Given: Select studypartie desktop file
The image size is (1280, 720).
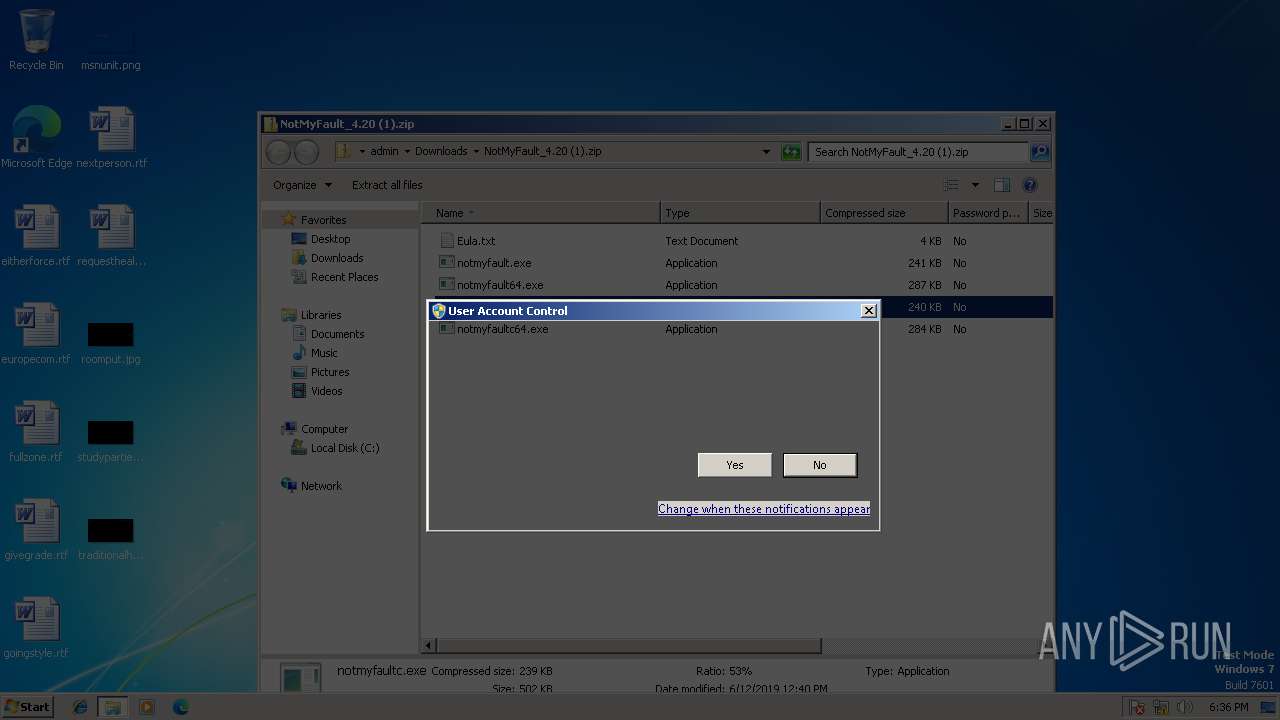Looking at the screenshot, I should tap(110, 440).
